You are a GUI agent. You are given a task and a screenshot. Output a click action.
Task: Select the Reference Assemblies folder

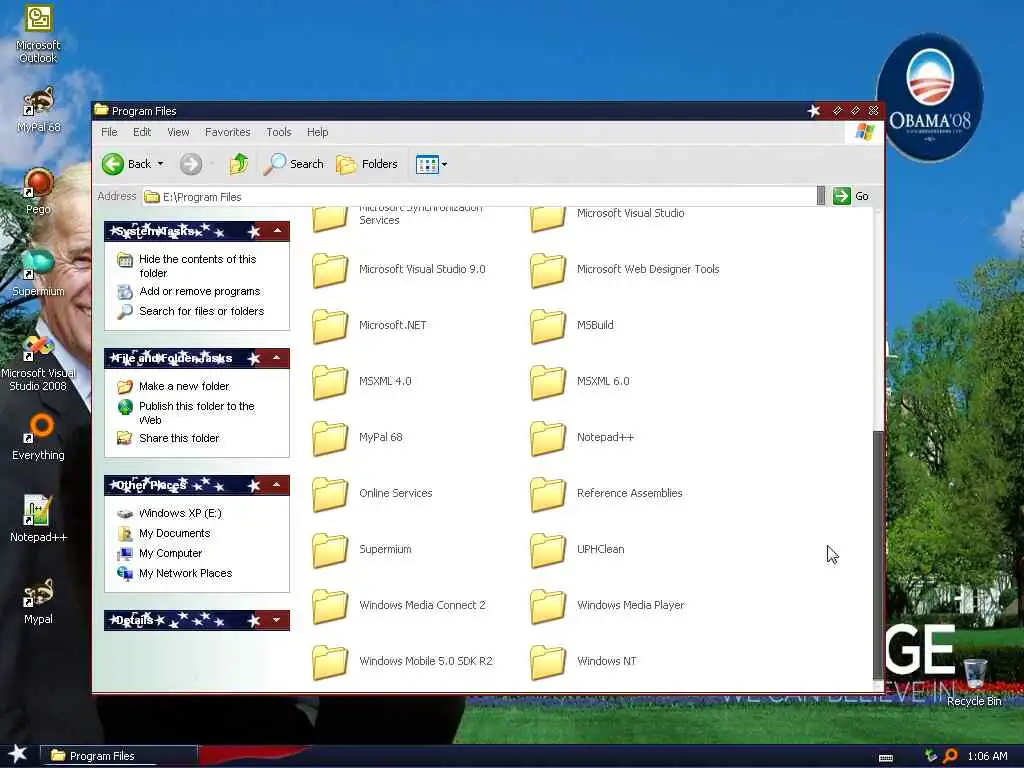click(607, 494)
